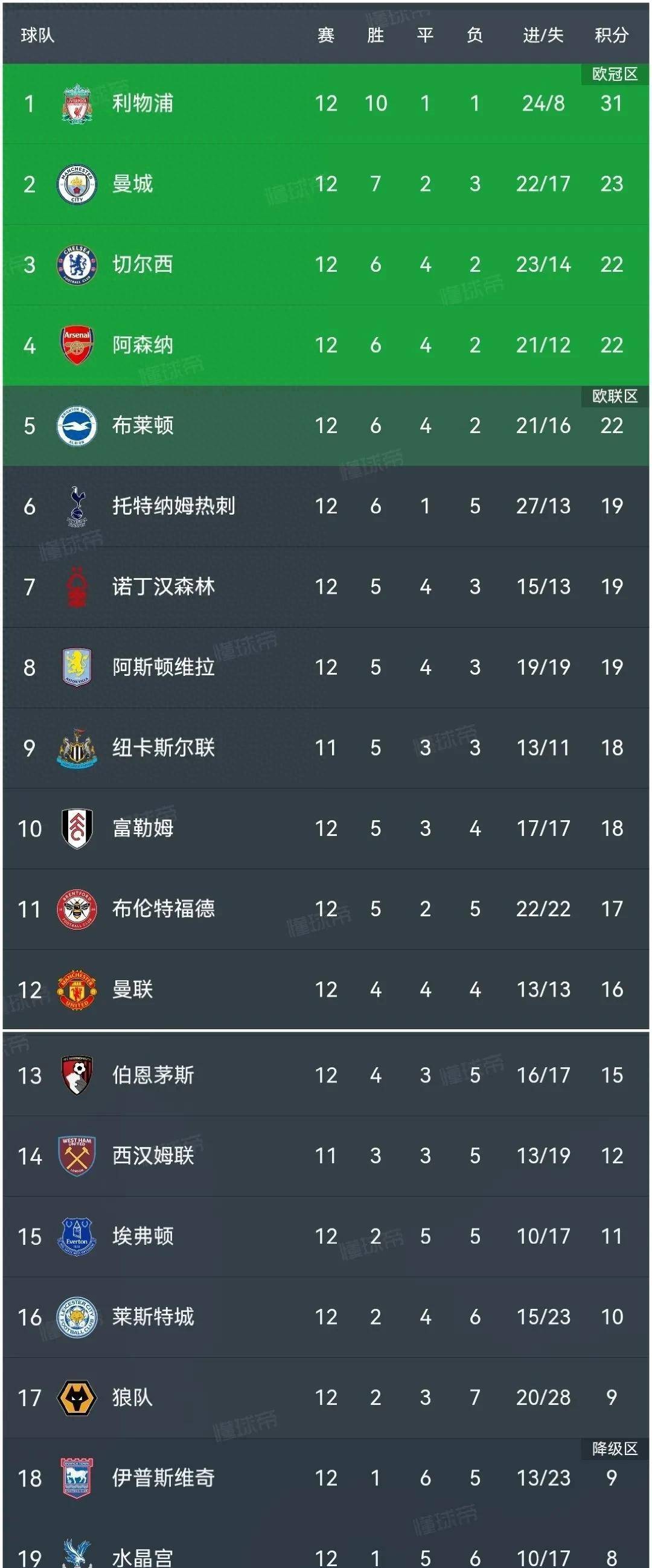Select the Nottingham Forest red tree logo

pos(77,586)
